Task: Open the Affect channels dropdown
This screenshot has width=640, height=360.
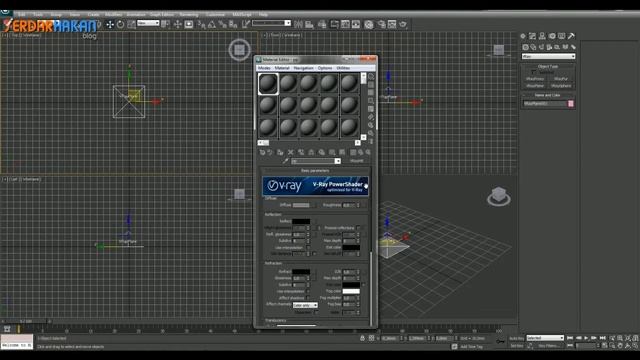Action: pyautogui.click(x=305, y=305)
